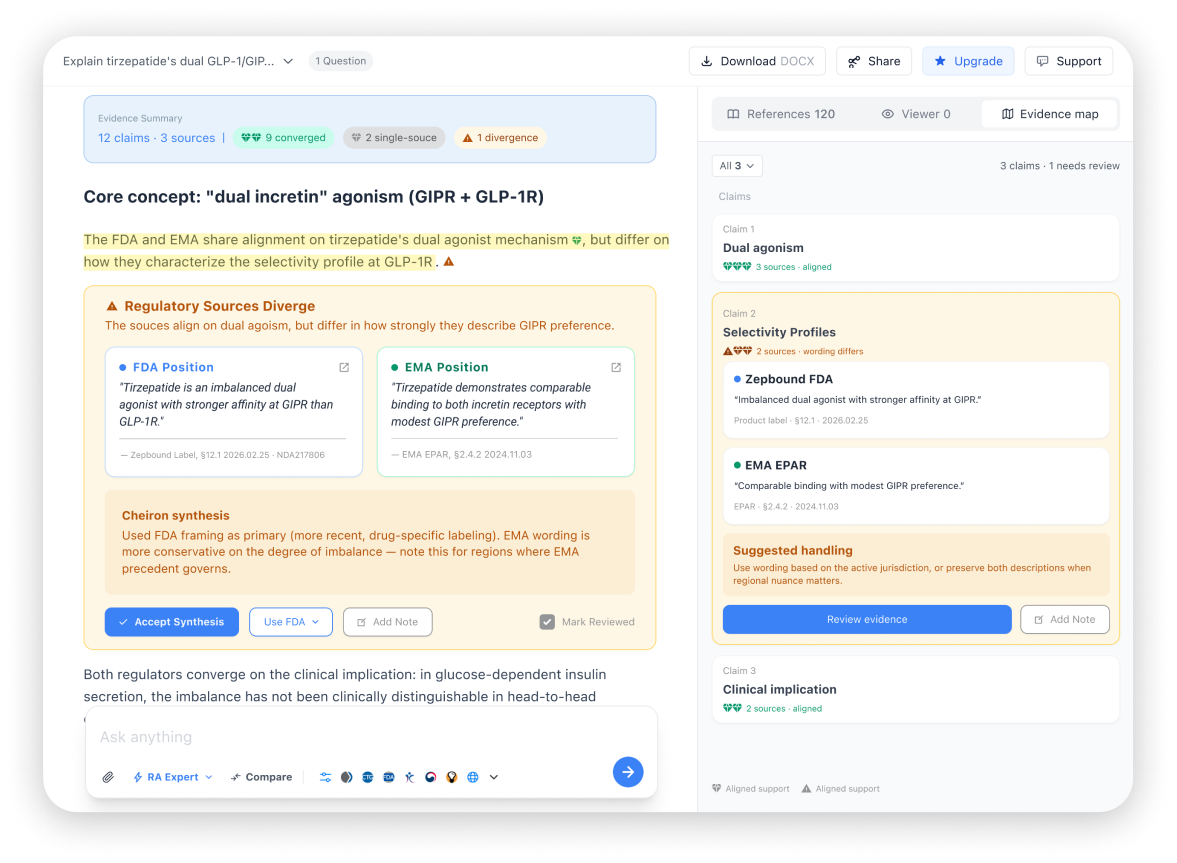Open the Use FDA dropdown
Image resolution: width=1177 pixels, height=863 pixels.
coord(290,622)
